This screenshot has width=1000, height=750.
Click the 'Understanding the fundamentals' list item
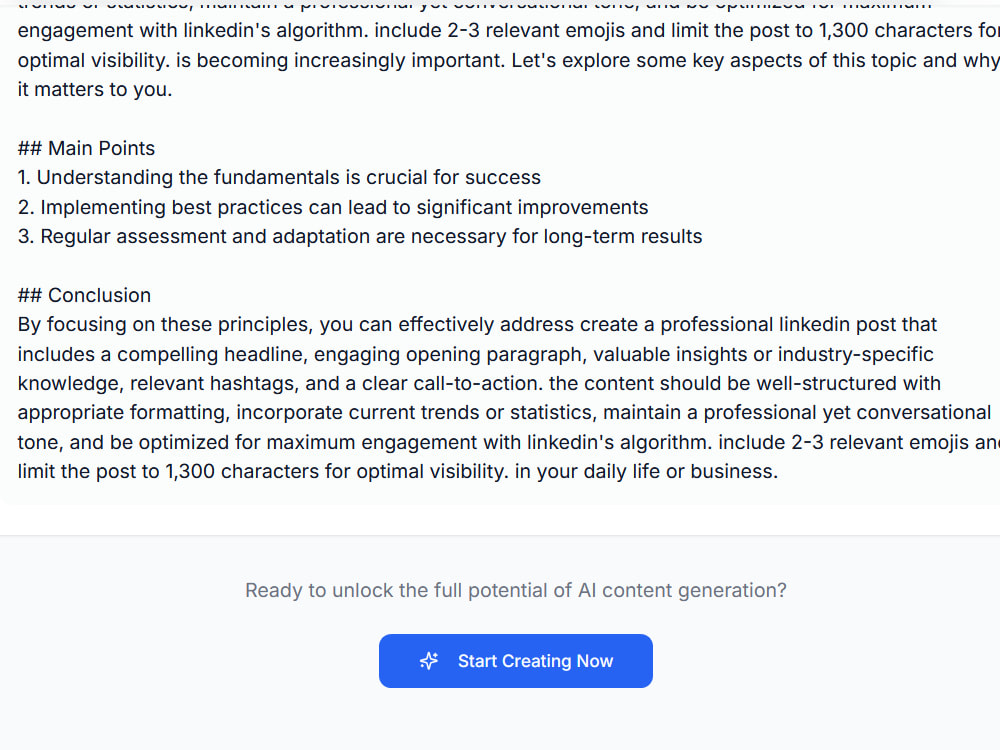point(279,177)
